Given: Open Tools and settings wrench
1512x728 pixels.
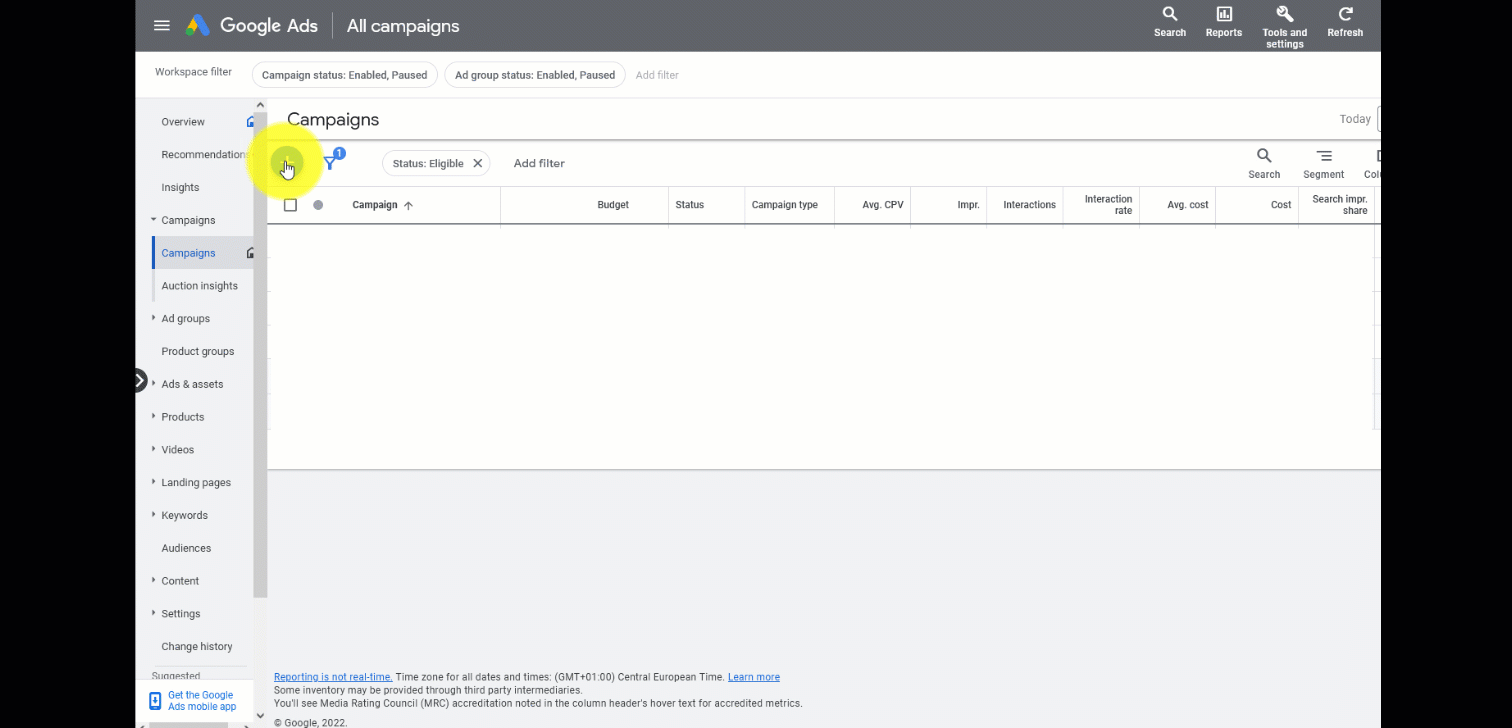Looking at the screenshot, I should tap(1284, 15).
